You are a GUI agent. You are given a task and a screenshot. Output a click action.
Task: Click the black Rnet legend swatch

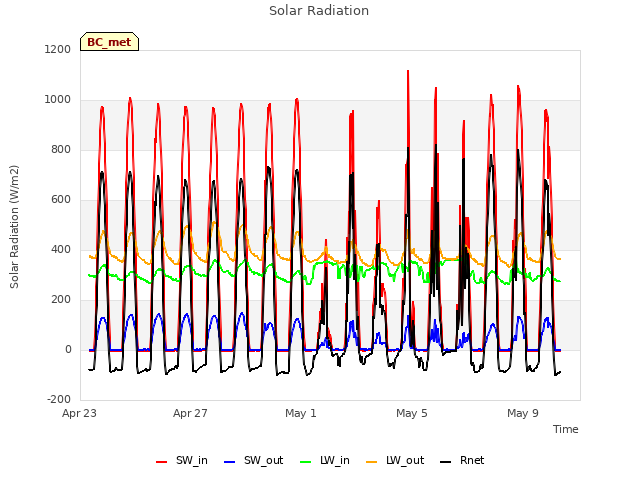coord(446,462)
